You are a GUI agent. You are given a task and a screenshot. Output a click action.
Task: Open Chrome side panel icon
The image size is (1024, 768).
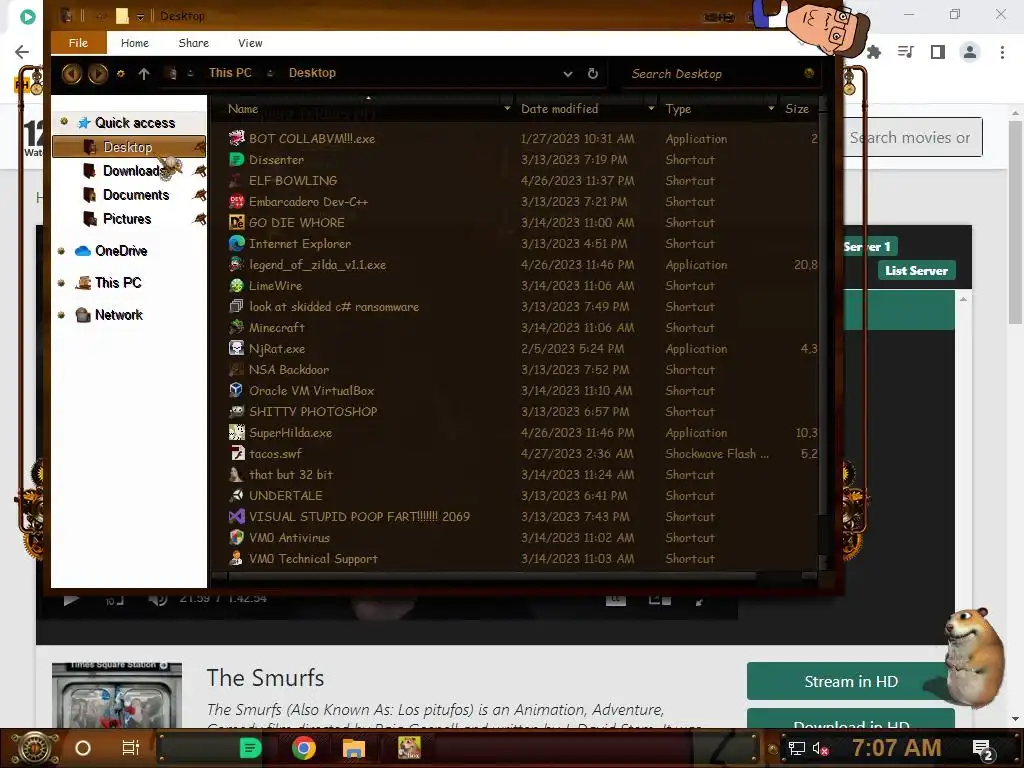click(x=938, y=52)
